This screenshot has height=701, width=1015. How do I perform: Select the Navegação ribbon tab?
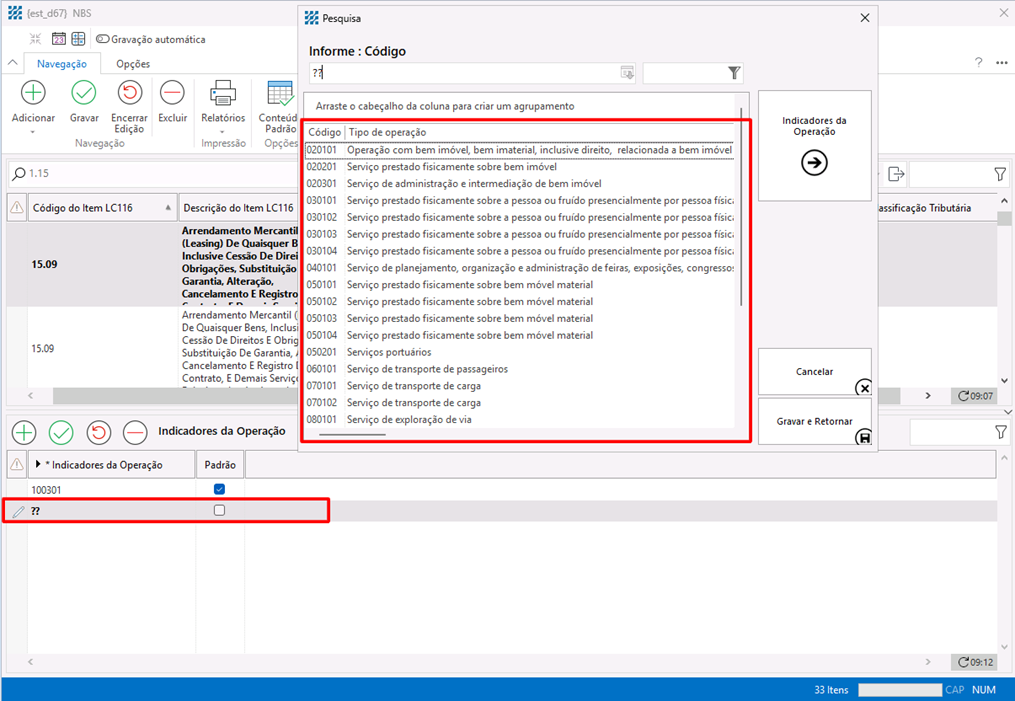pos(62,64)
